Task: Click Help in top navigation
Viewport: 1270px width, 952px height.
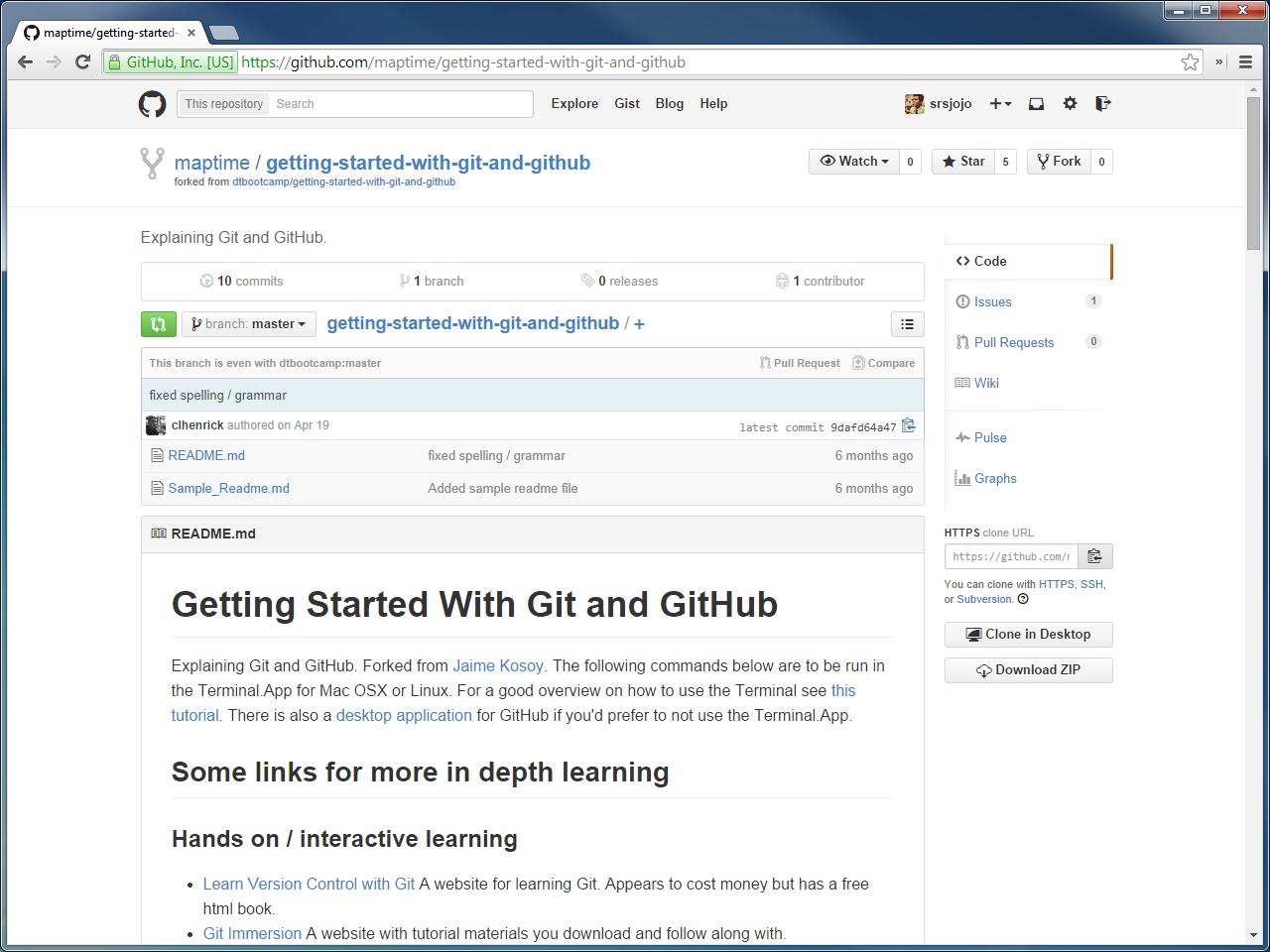Action: (713, 103)
